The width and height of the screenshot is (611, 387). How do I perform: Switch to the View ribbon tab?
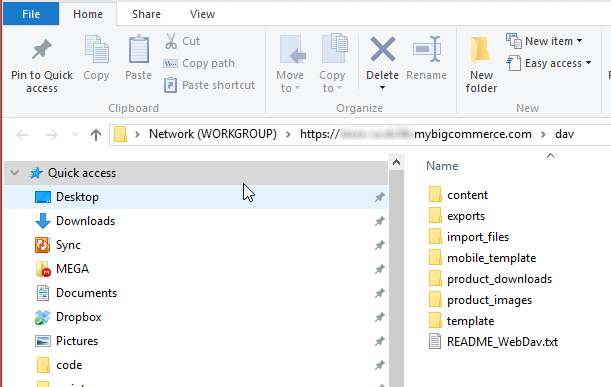click(202, 14)
